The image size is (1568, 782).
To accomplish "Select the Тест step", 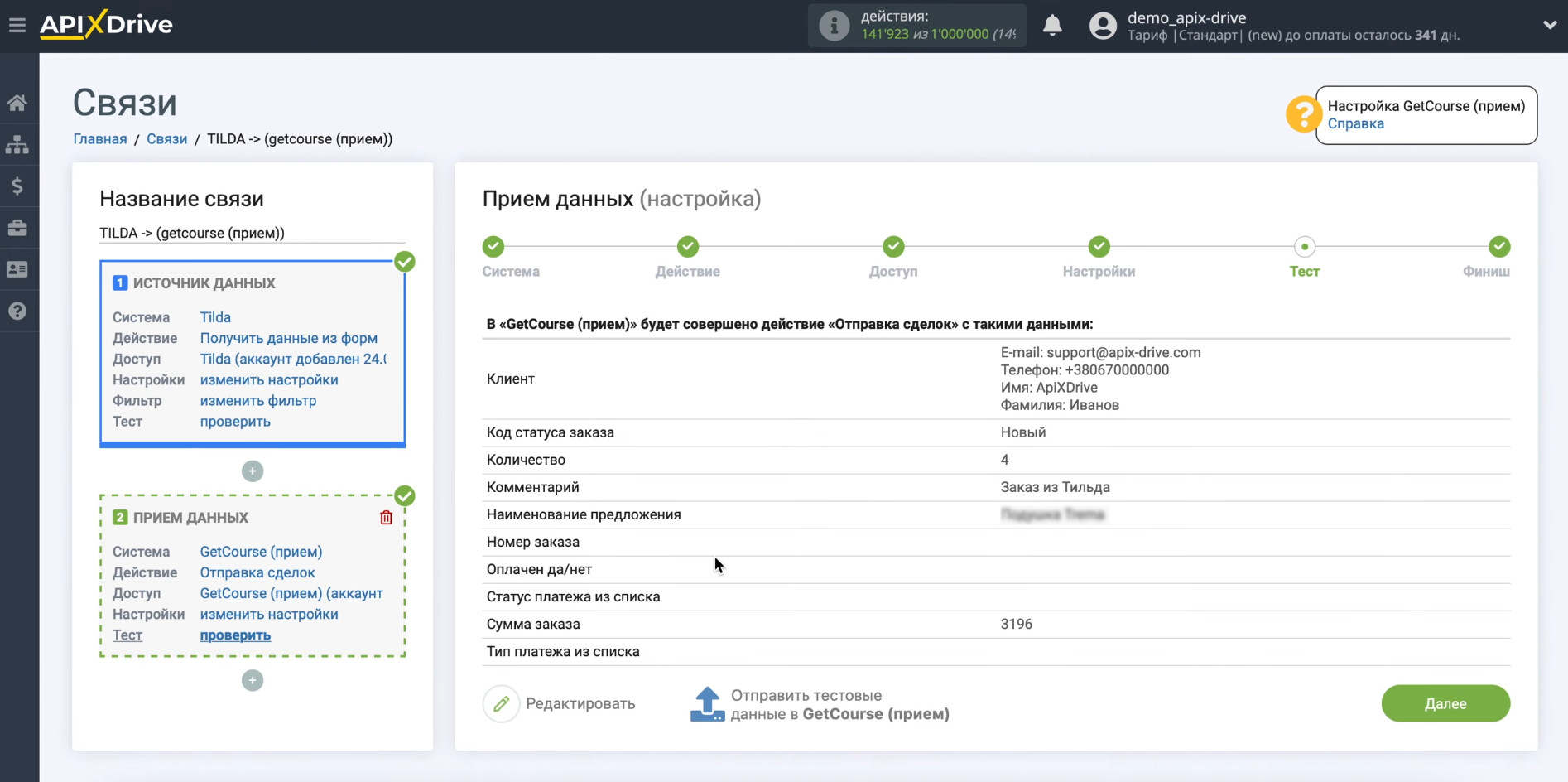I will pyautogui.click(x=1305, y=247).
